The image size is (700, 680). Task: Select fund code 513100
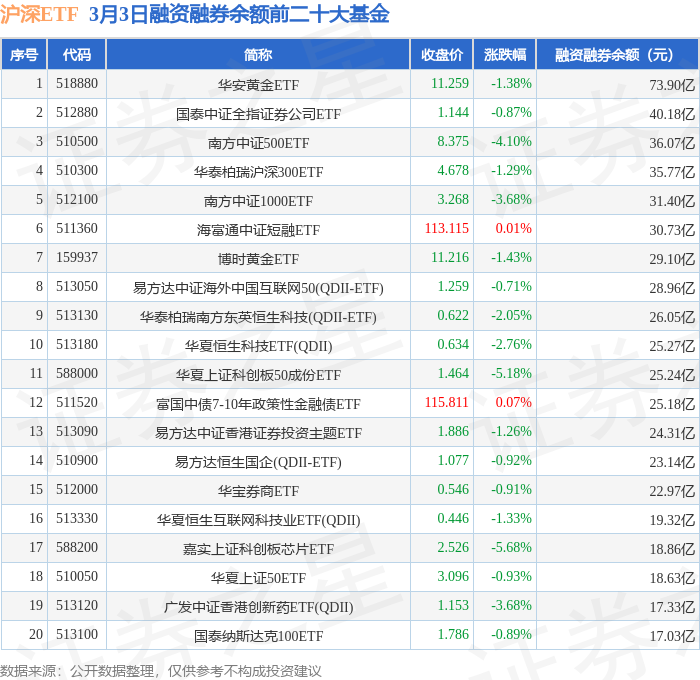click(77, 635)
